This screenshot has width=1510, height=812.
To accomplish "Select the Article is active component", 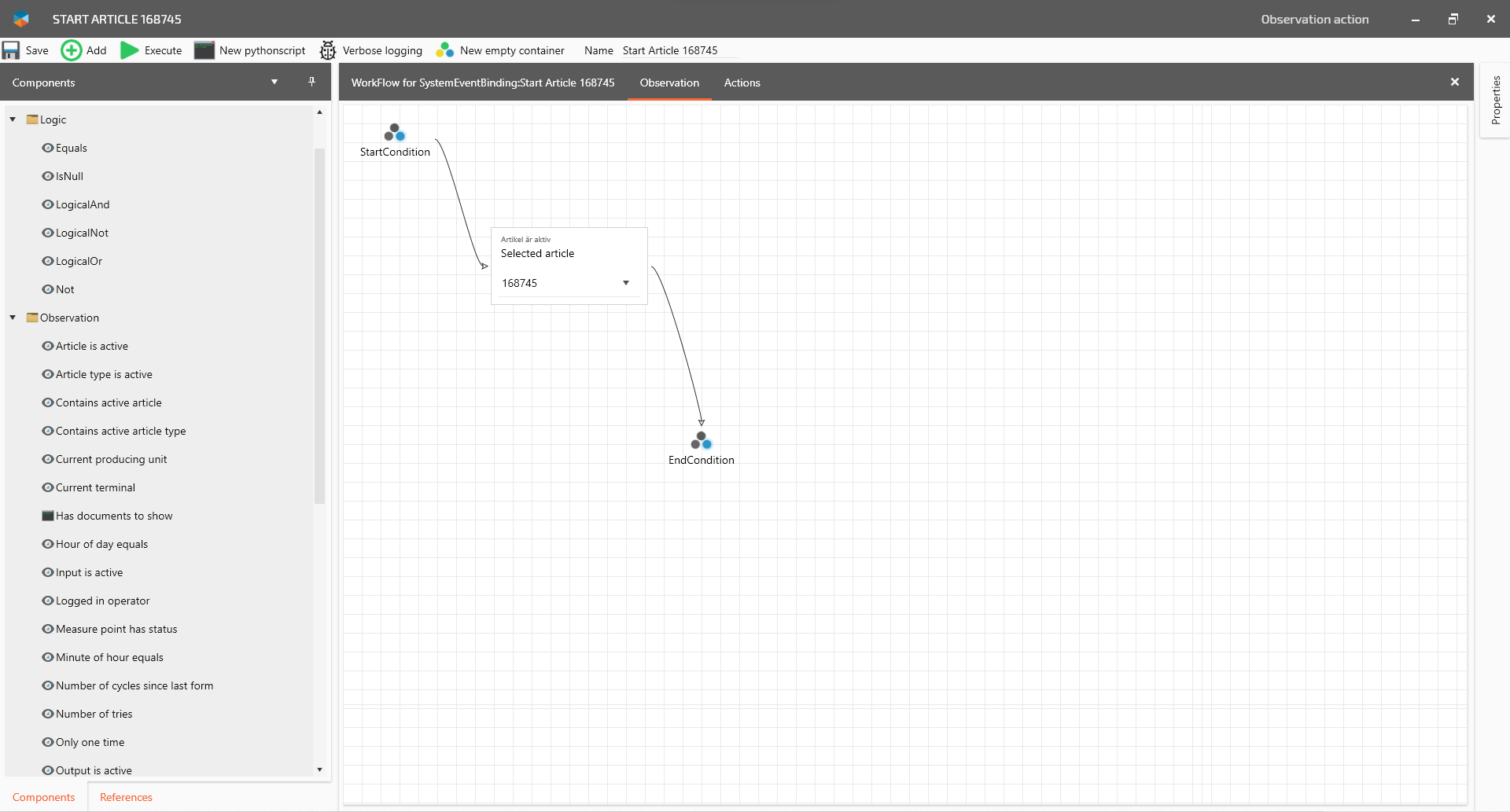I will (x=91, y=346).
